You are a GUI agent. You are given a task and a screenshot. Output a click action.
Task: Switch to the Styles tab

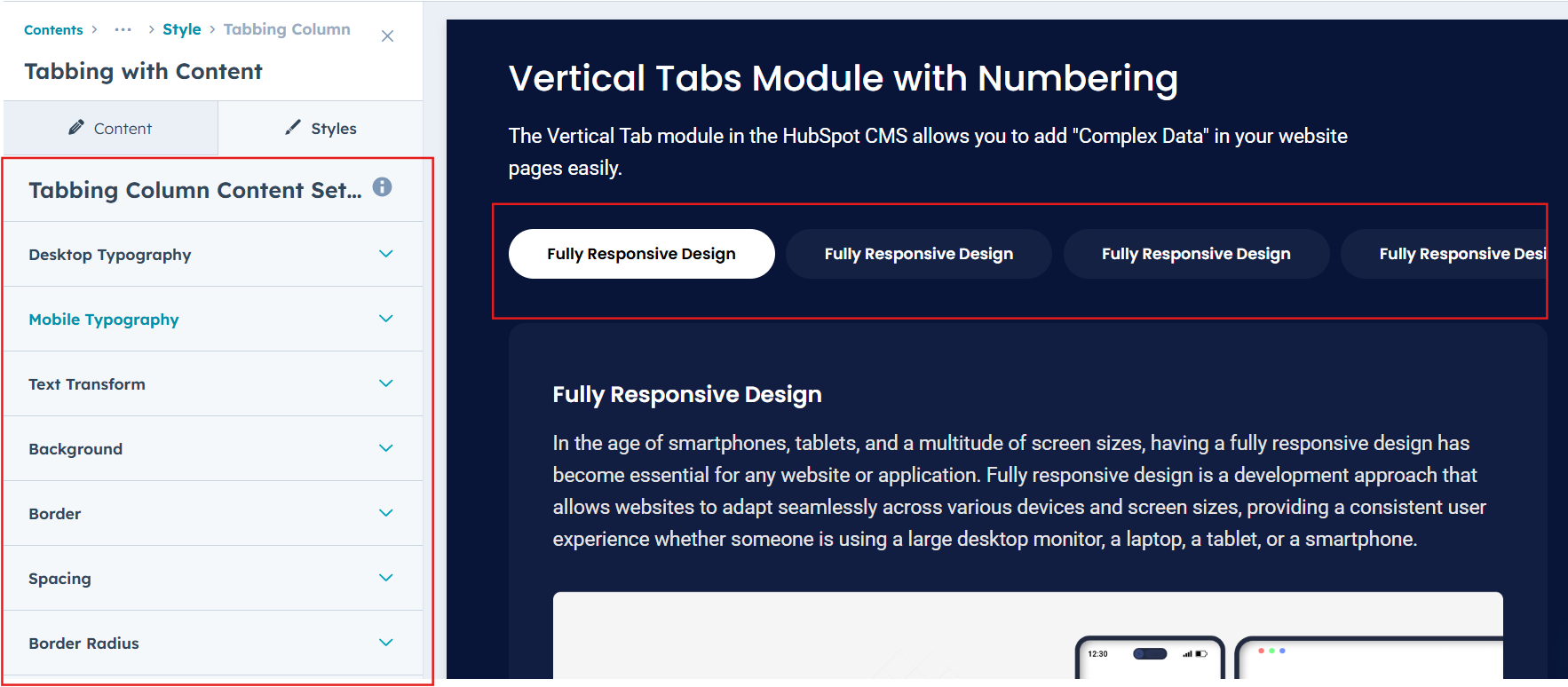tap(321, 129)
